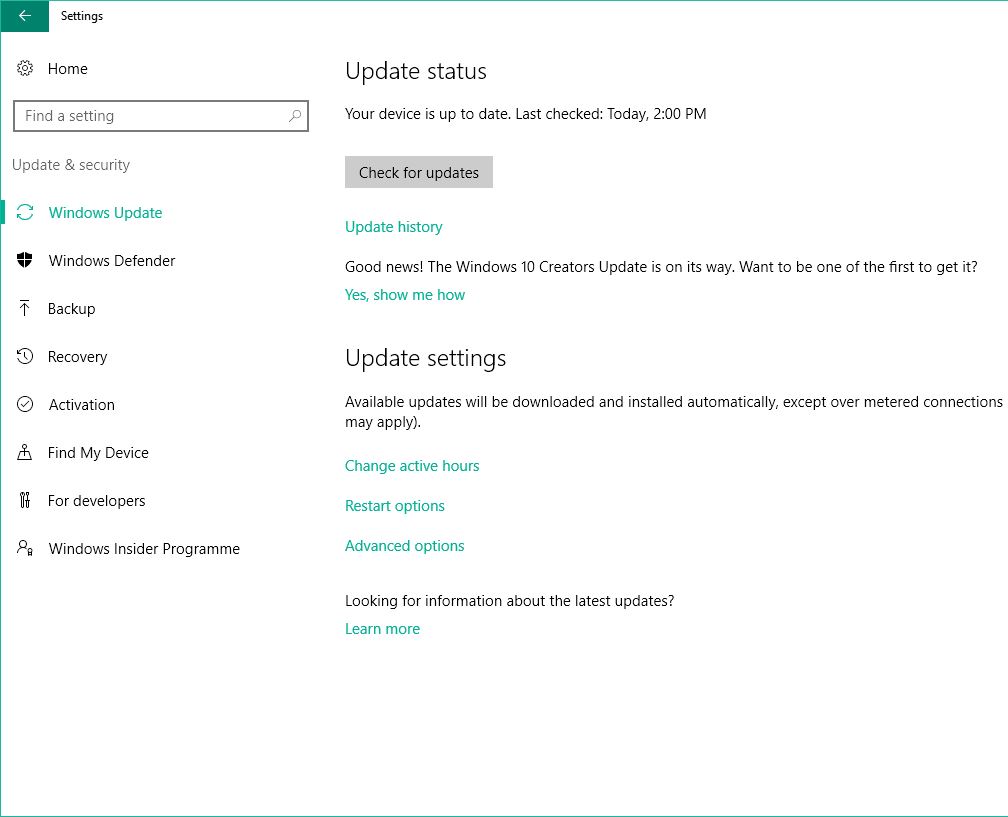1008x817 pixels.
Task: Click the Check for updates button
Action: 418,172
